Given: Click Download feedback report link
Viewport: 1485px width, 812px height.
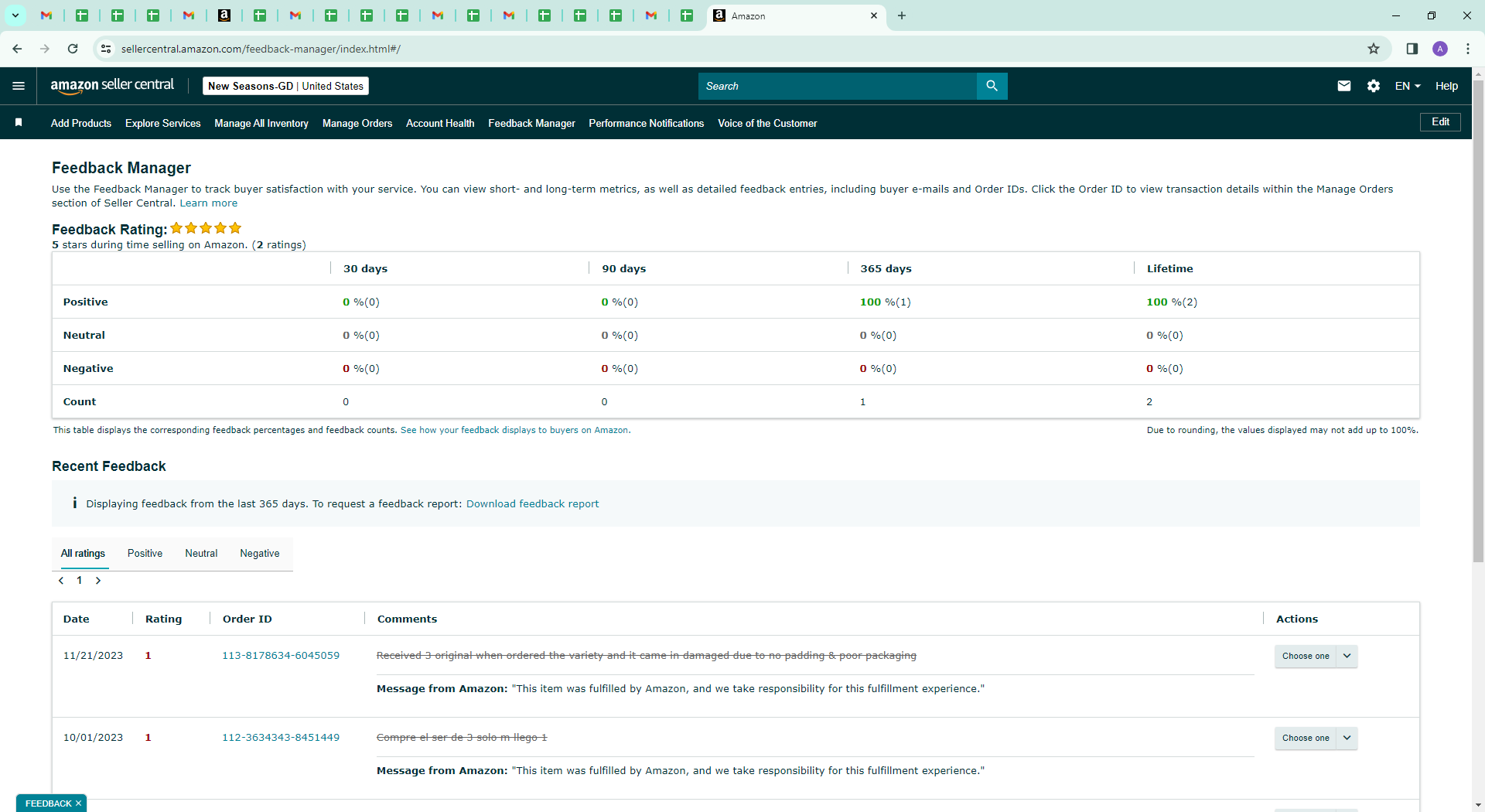Looking at the screenshot, I should pyautogui.click(x=532, y=504).
